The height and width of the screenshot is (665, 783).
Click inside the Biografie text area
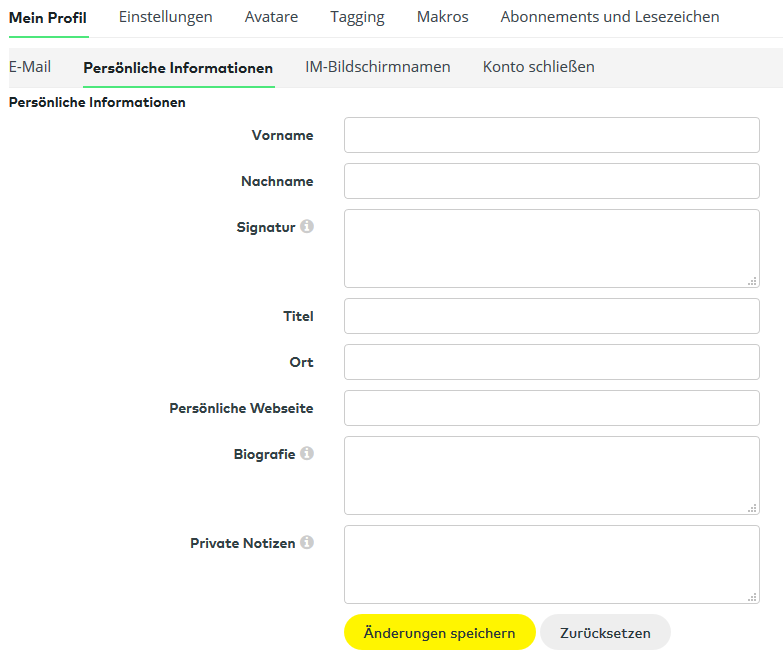tap(551, 475)
